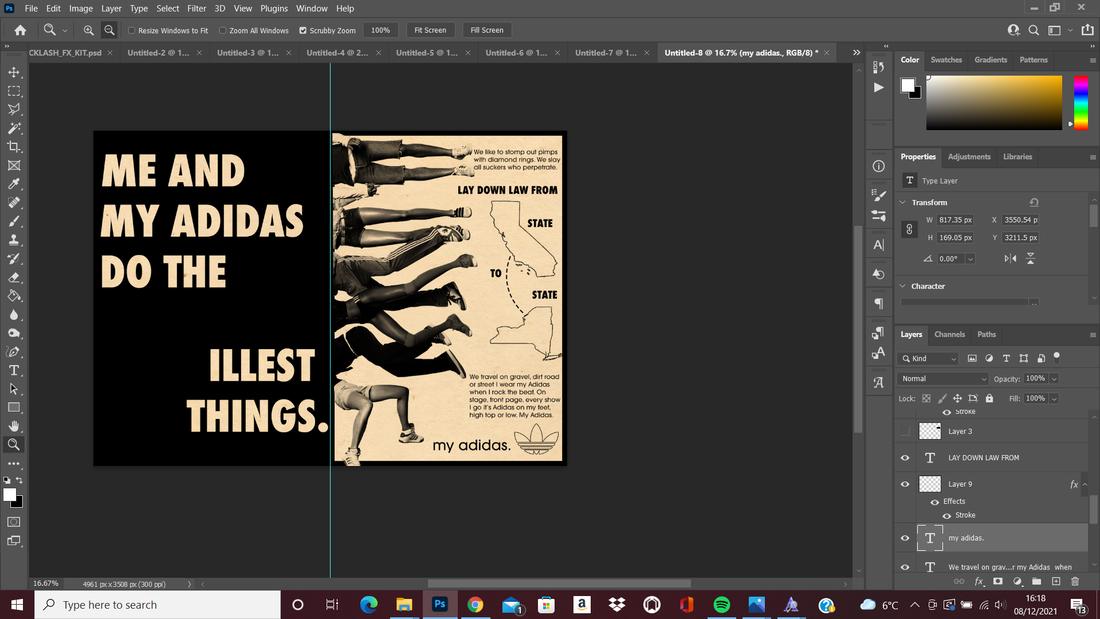Select the Eraser tool
This screenshot has height=619, width=1100.
[x=14, y=277]
